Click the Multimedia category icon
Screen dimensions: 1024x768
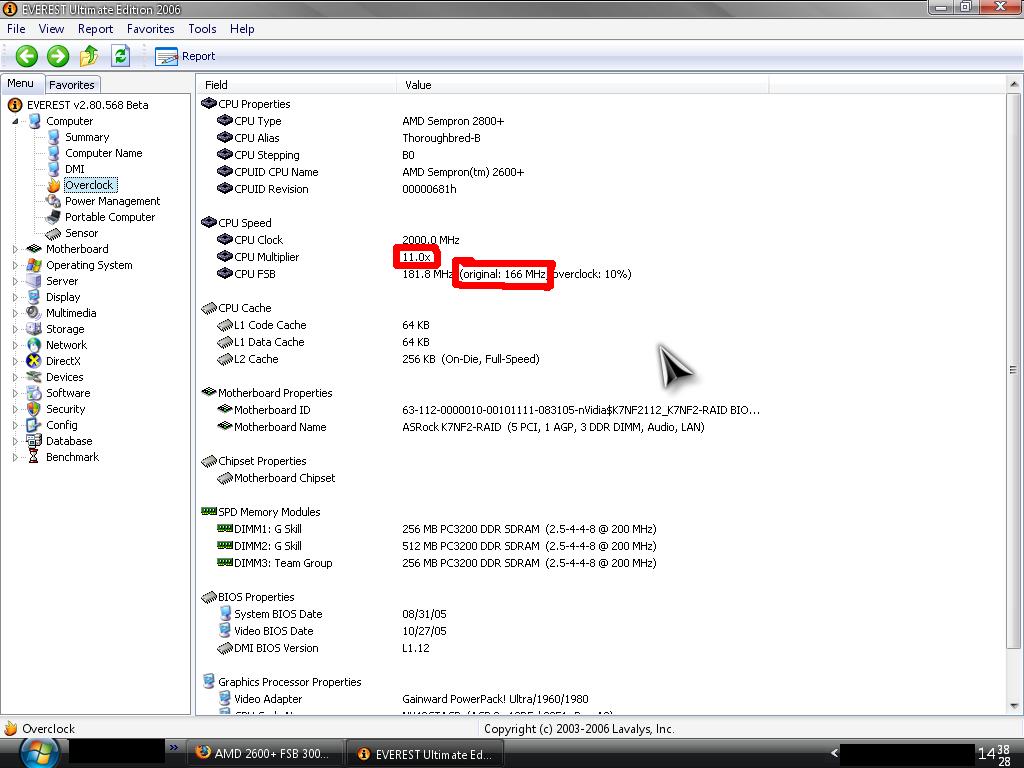[x=34, y=313]
